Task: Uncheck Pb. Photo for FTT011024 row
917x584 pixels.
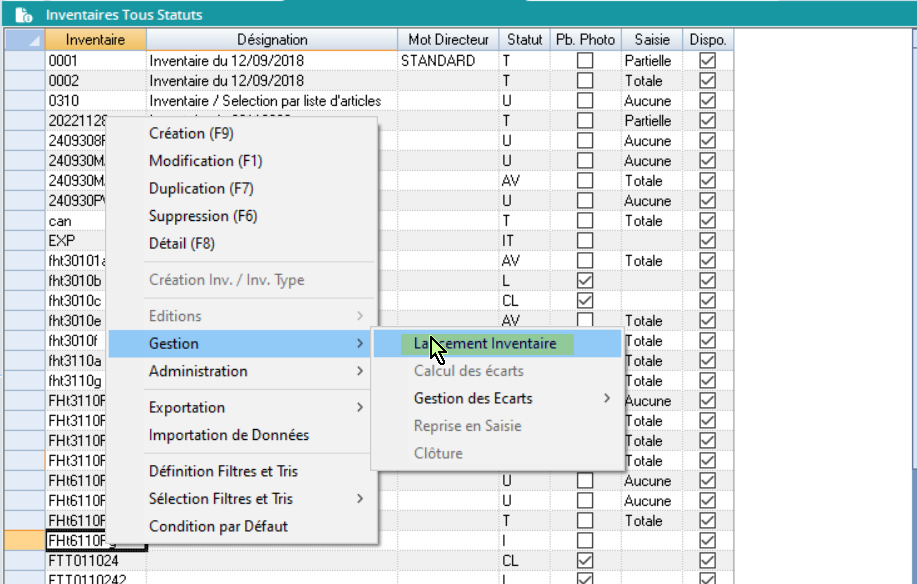Action: pyautogui.click(x=585, y=561)
